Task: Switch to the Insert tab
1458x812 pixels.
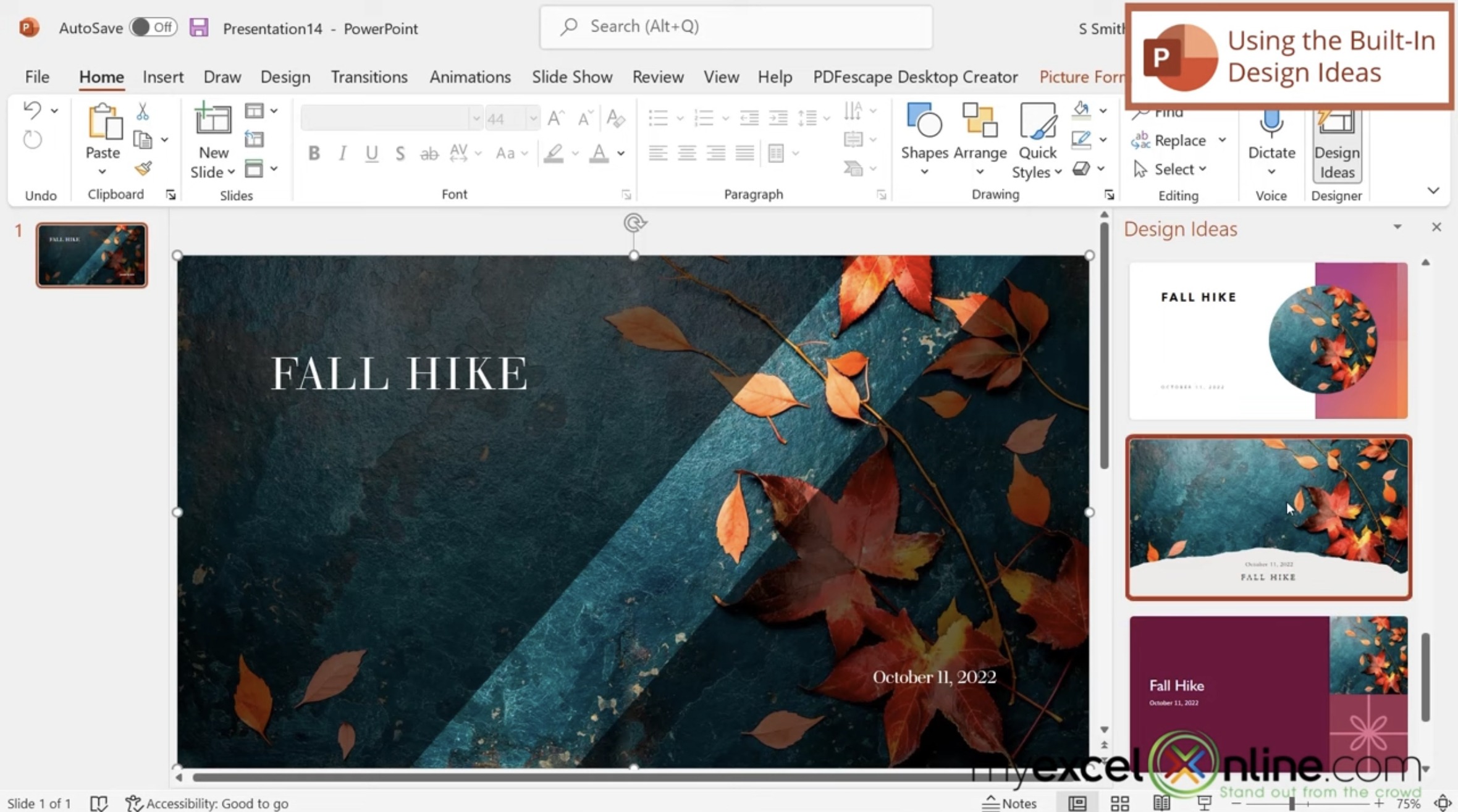Action: pos(163,77)
